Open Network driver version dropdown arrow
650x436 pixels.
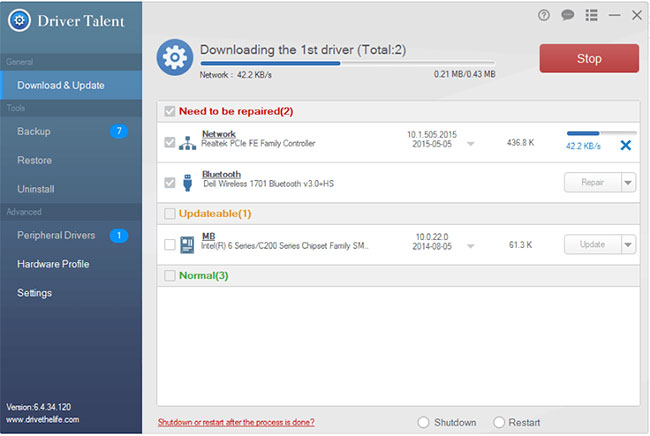(471, 144)
